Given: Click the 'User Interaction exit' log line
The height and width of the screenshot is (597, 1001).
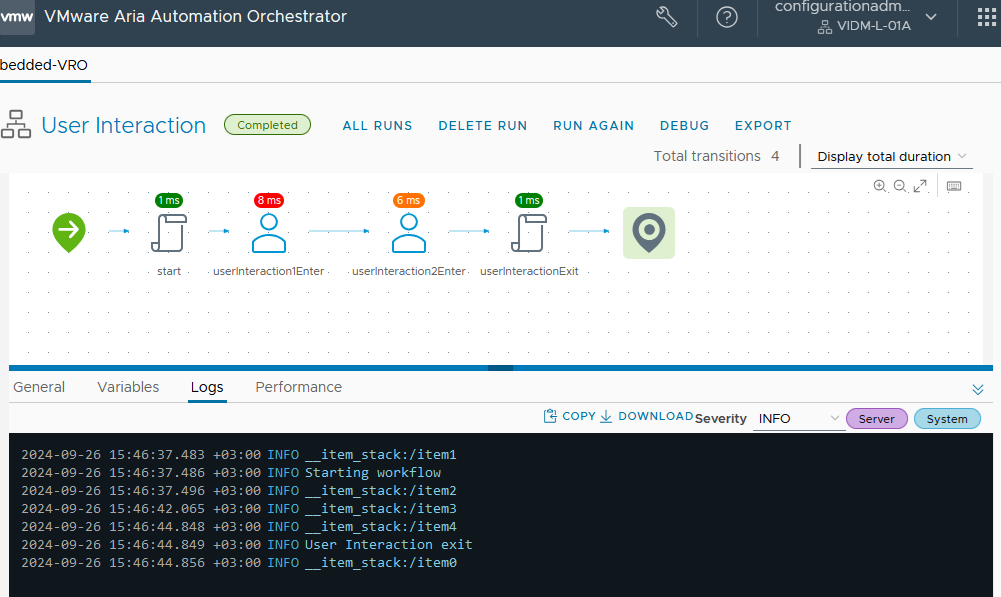Looking at the screenshot, I should coord(388,545).
